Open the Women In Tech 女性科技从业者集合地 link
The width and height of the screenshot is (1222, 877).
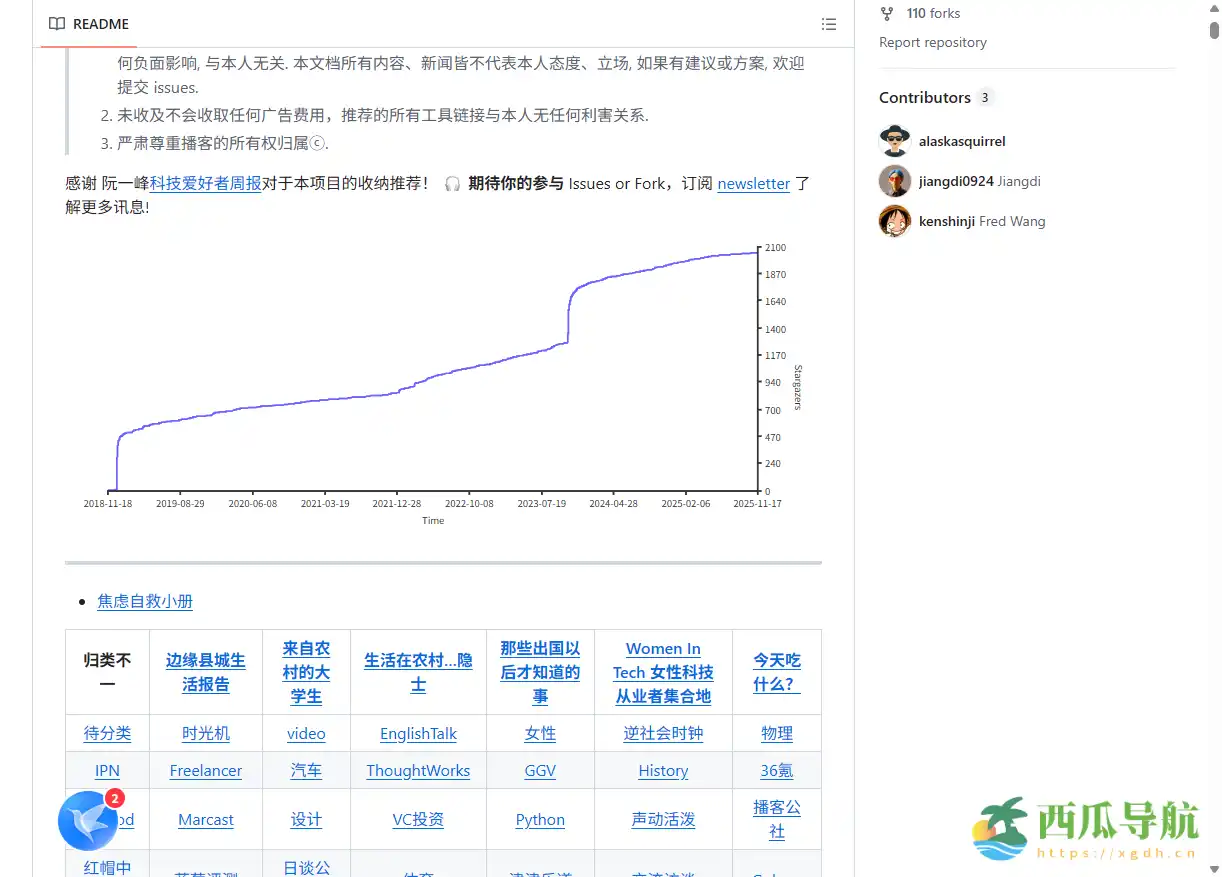click(663, 672)
